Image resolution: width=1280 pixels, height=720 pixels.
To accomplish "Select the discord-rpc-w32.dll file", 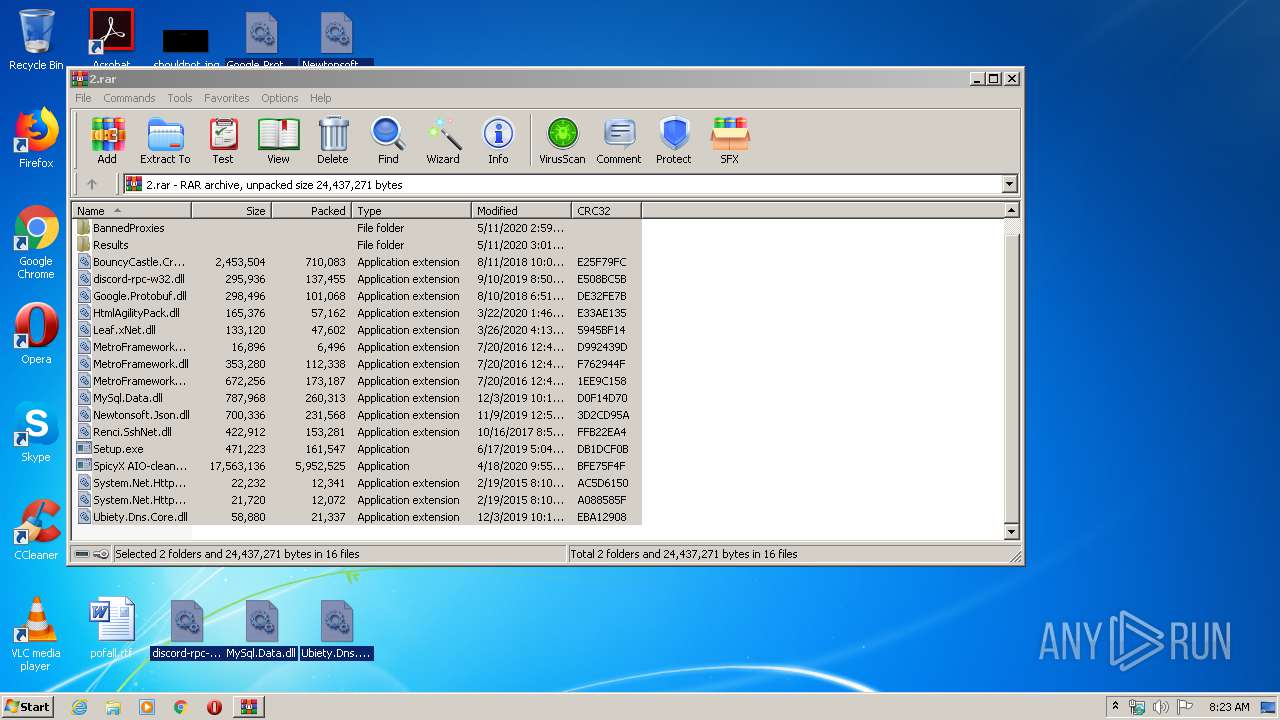I will coord(356,279).
